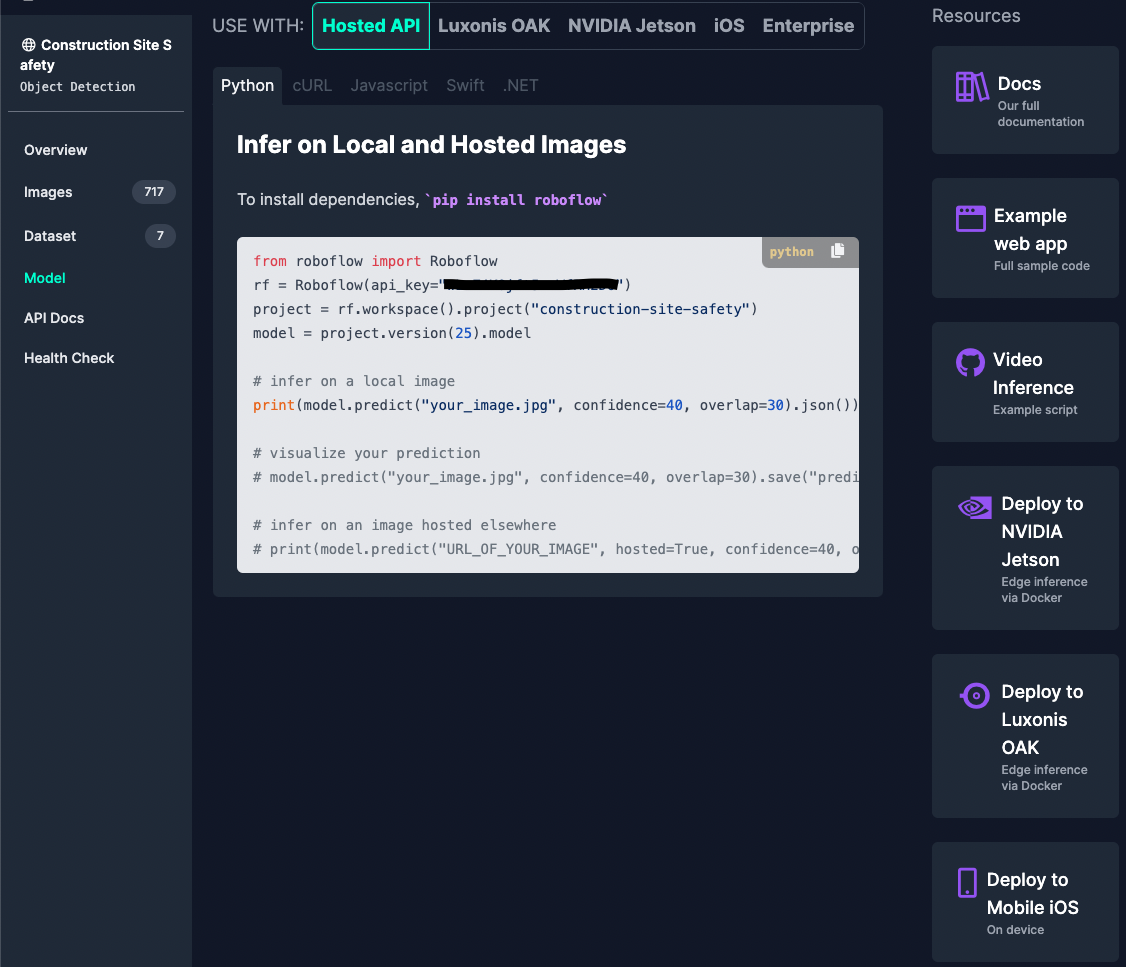This screenshot has height=967, width=1126.
Task: Click the Docs books icon
Action: click(x=972, y=88)
